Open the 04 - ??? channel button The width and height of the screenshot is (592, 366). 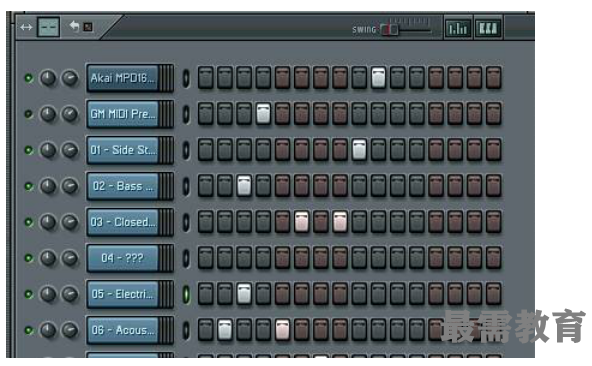pyautogui.click(x=122, y=258)
